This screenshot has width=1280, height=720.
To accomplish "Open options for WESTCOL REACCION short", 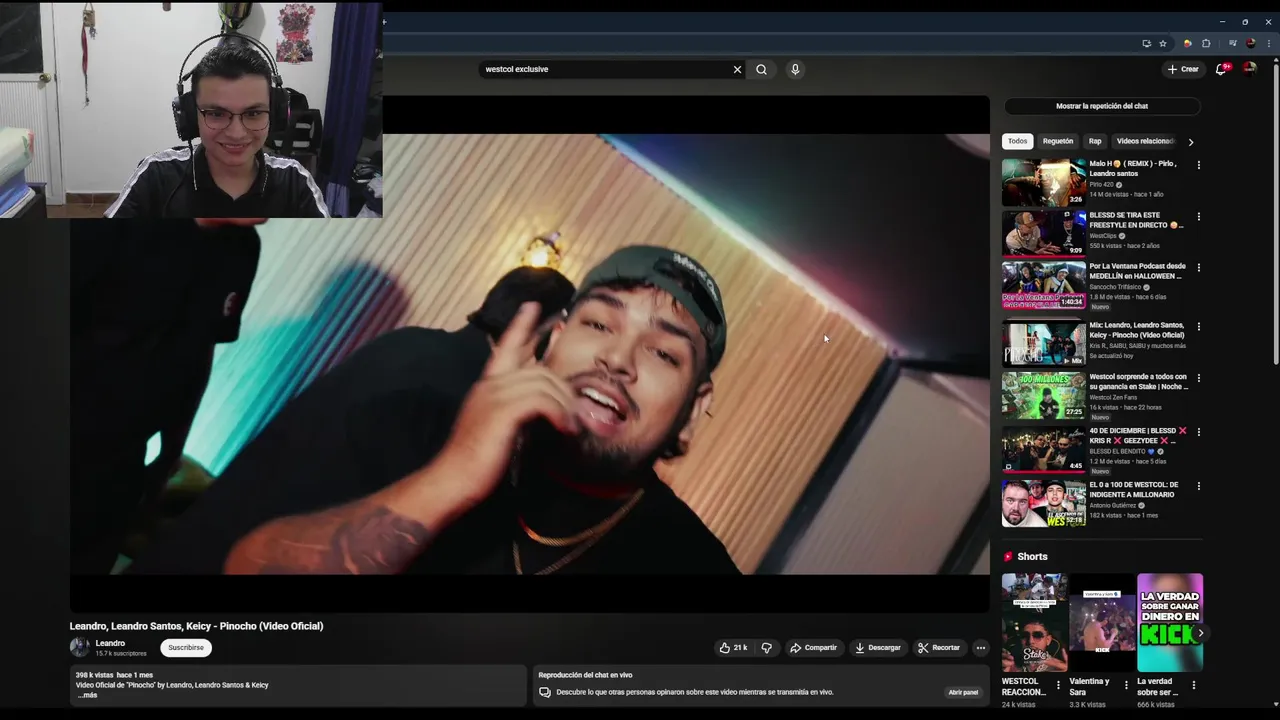I will [x=1058, y=685].
